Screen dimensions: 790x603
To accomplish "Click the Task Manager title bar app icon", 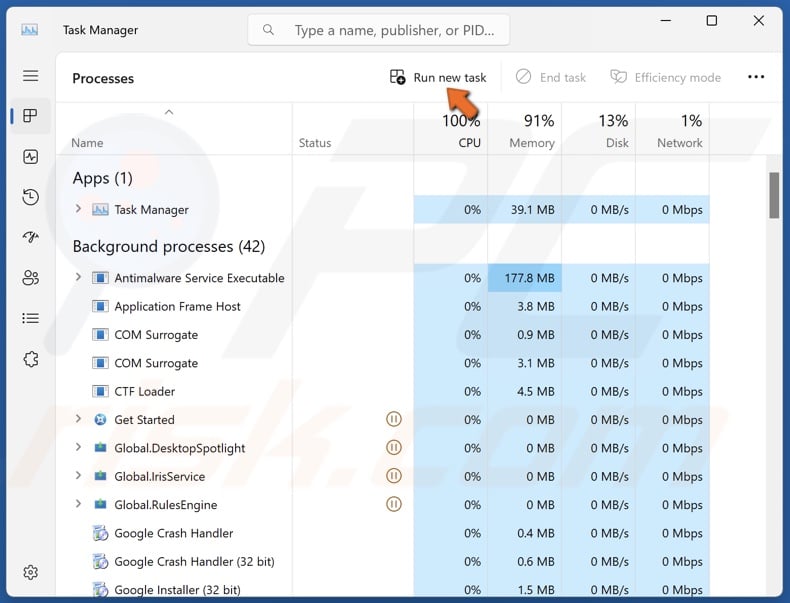I will pos(30,30).
